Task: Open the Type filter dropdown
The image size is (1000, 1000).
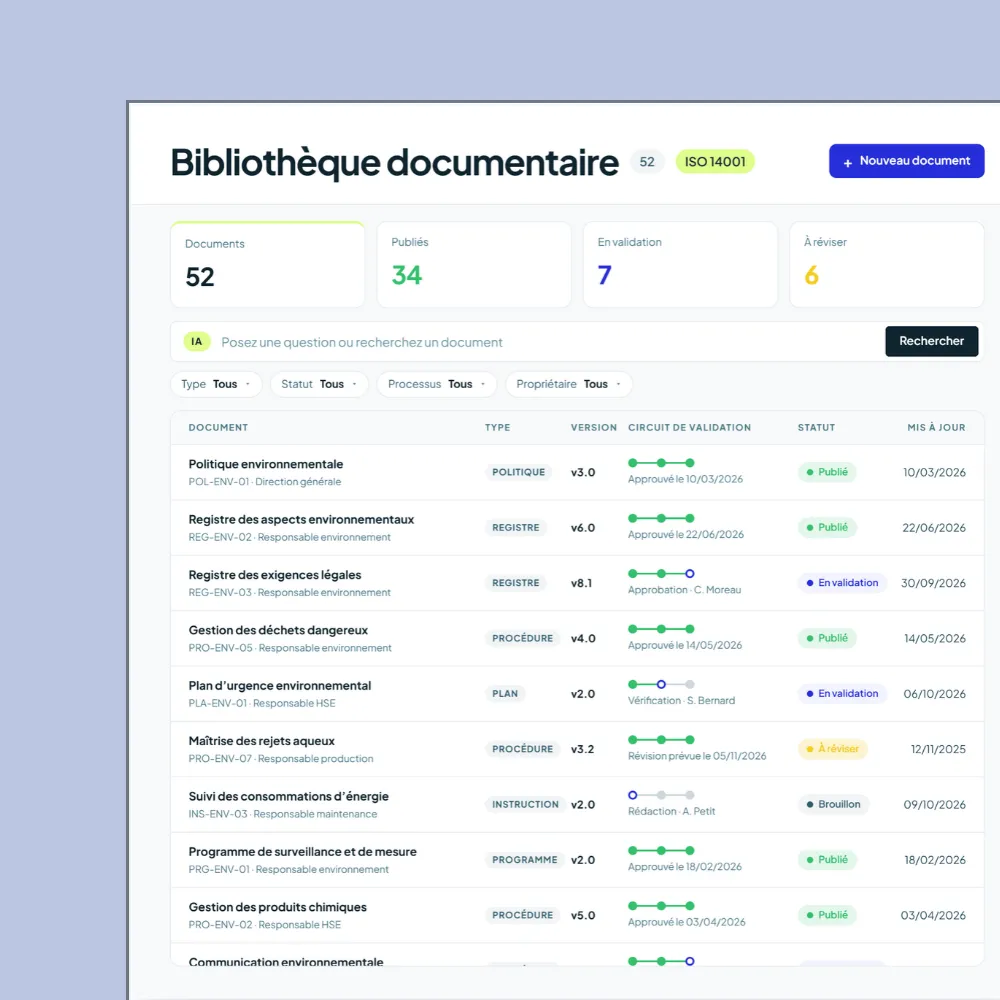Action: (216, 384)
